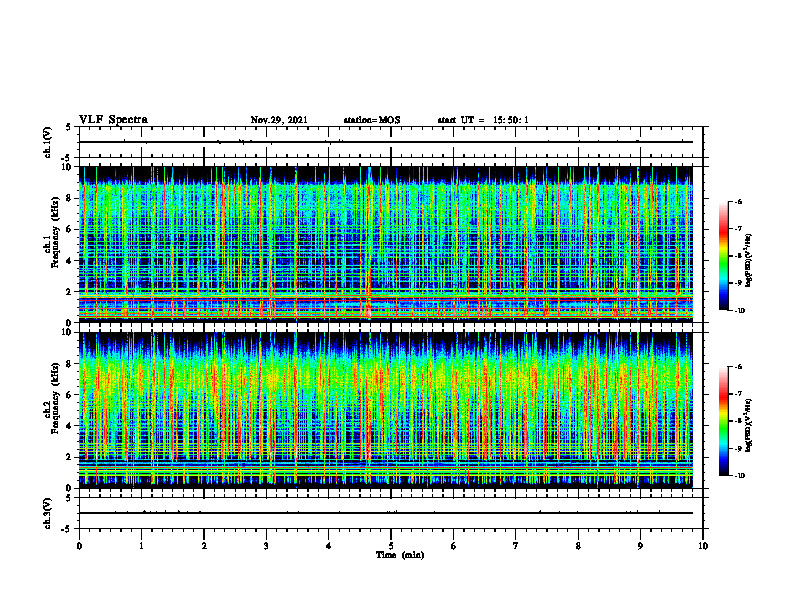Click the "2" kHz tick on ch.1 frequency axis
This screenshot has height=612, width=792.
click(70, 292)
